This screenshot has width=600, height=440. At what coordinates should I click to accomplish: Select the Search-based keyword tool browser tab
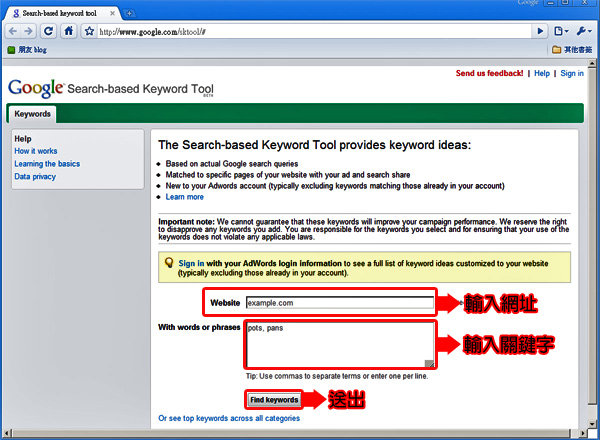(63, 13)
